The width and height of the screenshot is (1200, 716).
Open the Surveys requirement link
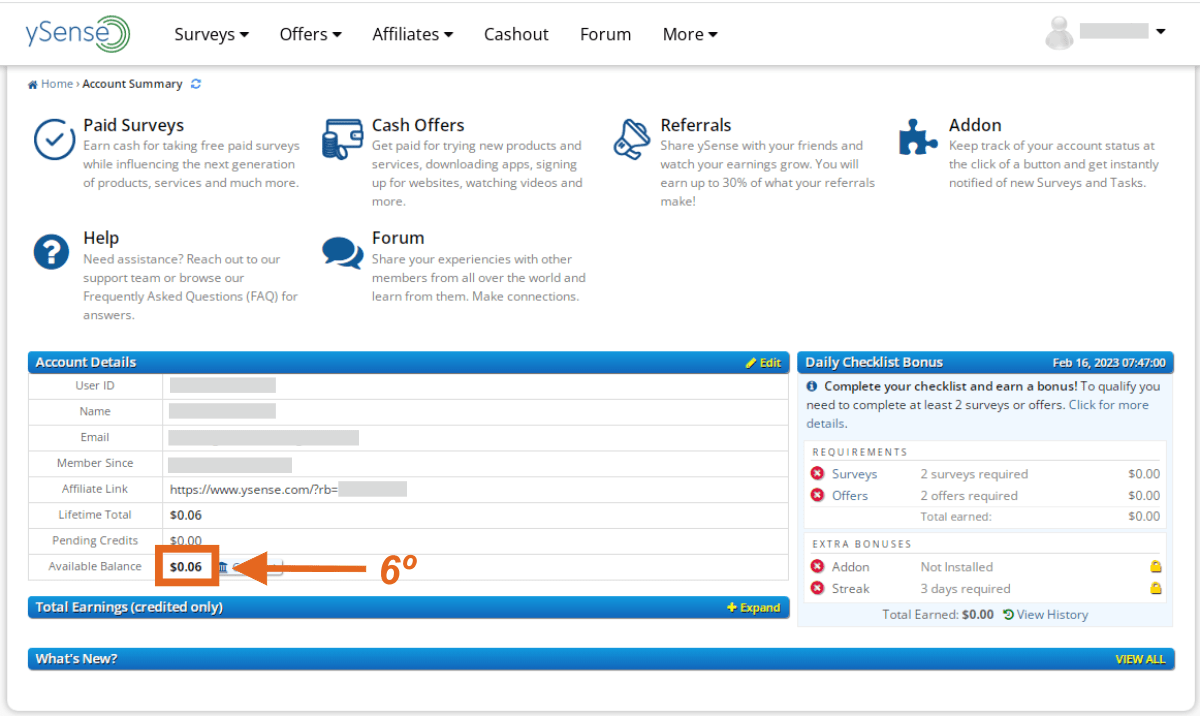(854, 474)
